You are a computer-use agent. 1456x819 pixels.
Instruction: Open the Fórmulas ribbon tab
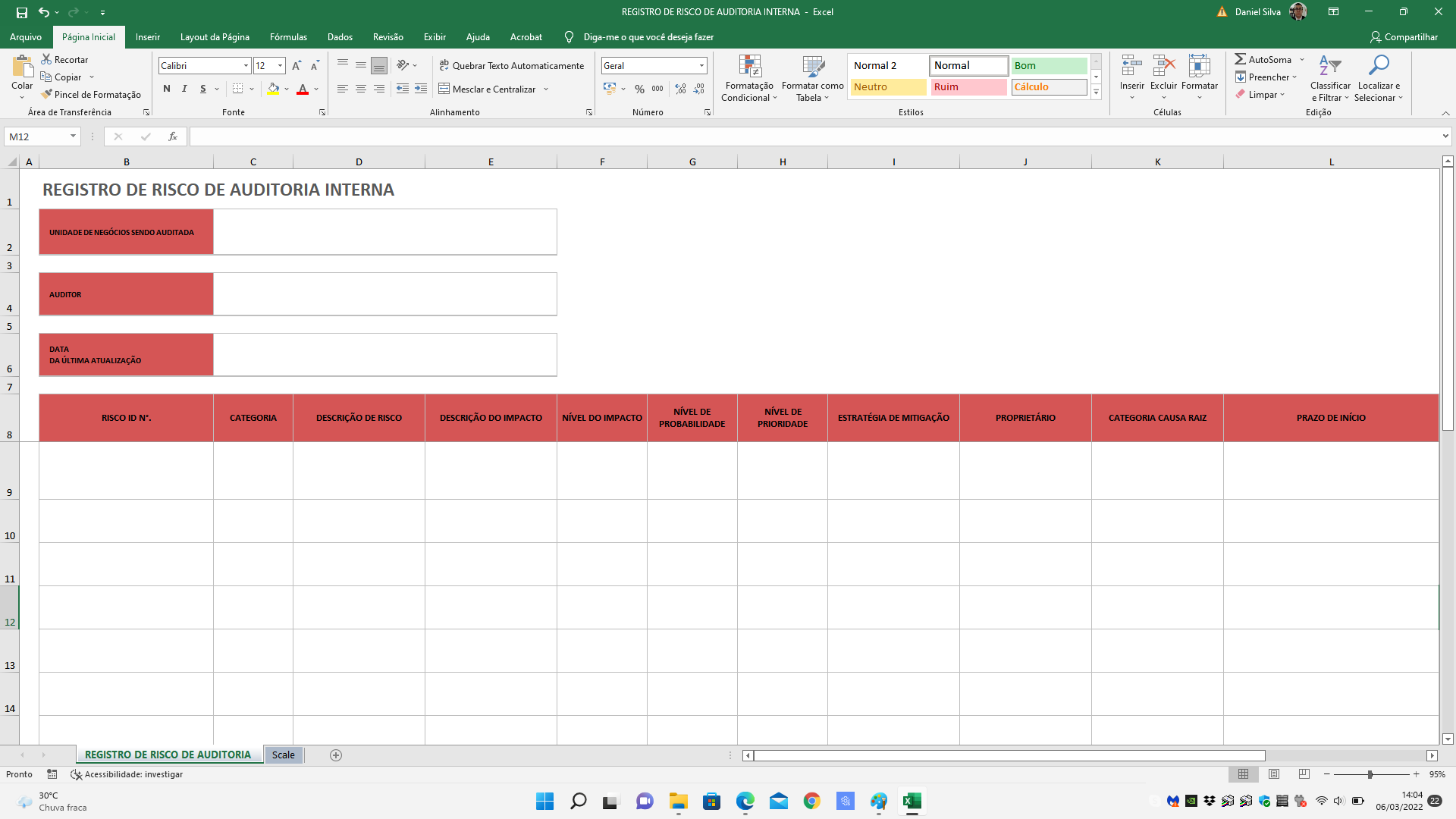(x=288, y=37)
